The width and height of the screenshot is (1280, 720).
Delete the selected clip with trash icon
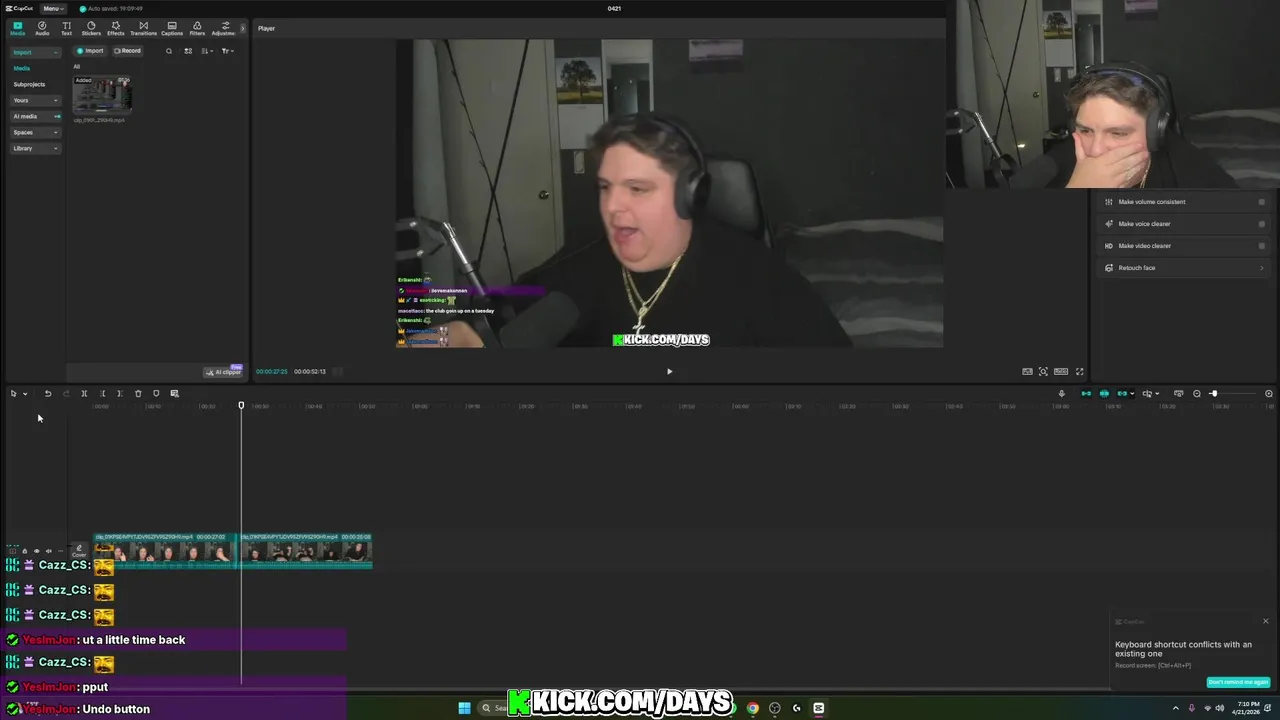point(138,394)
